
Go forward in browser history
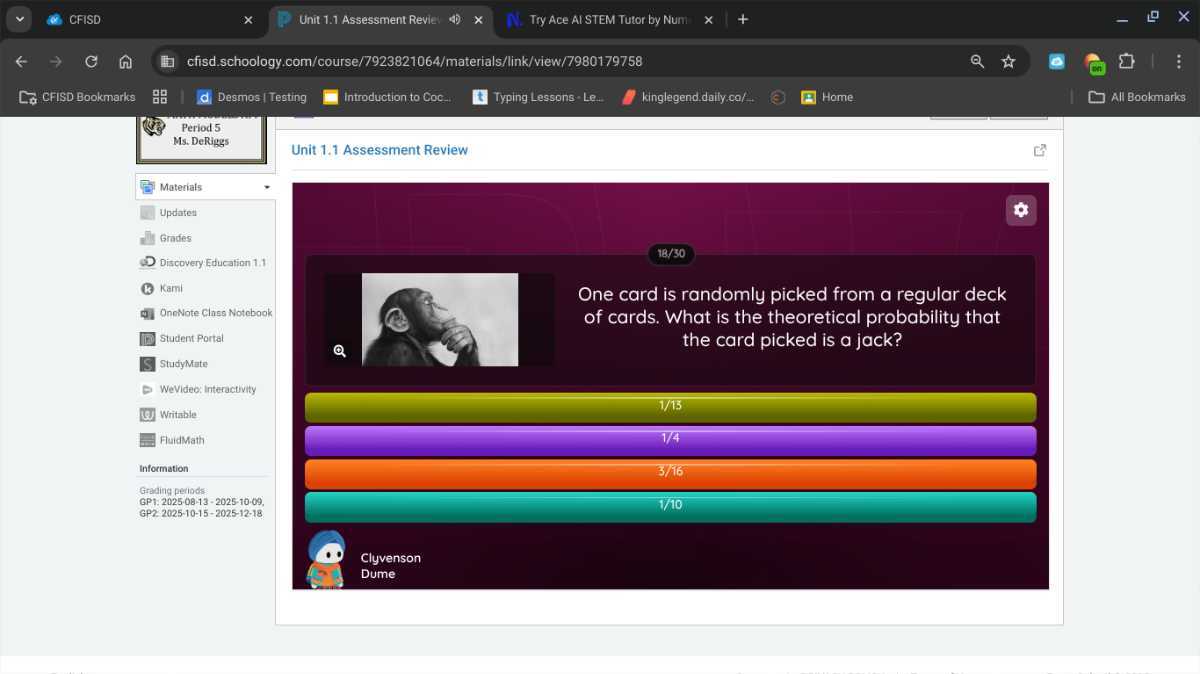click(56, 61)
